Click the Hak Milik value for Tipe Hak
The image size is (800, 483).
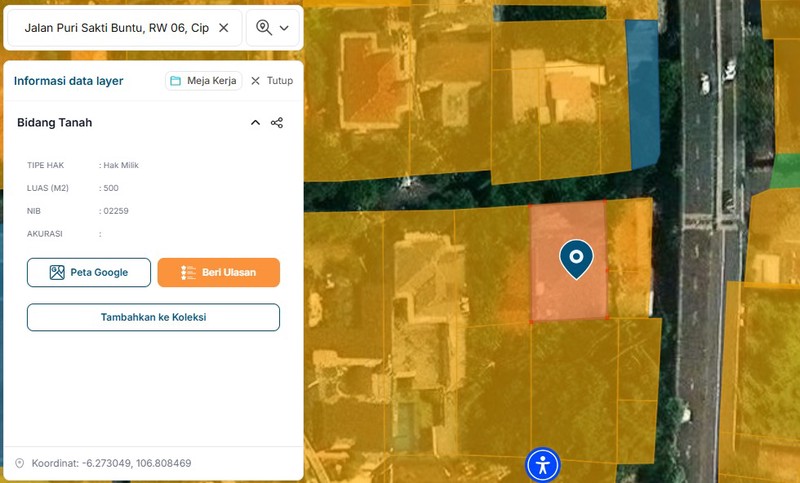(121, 165)
